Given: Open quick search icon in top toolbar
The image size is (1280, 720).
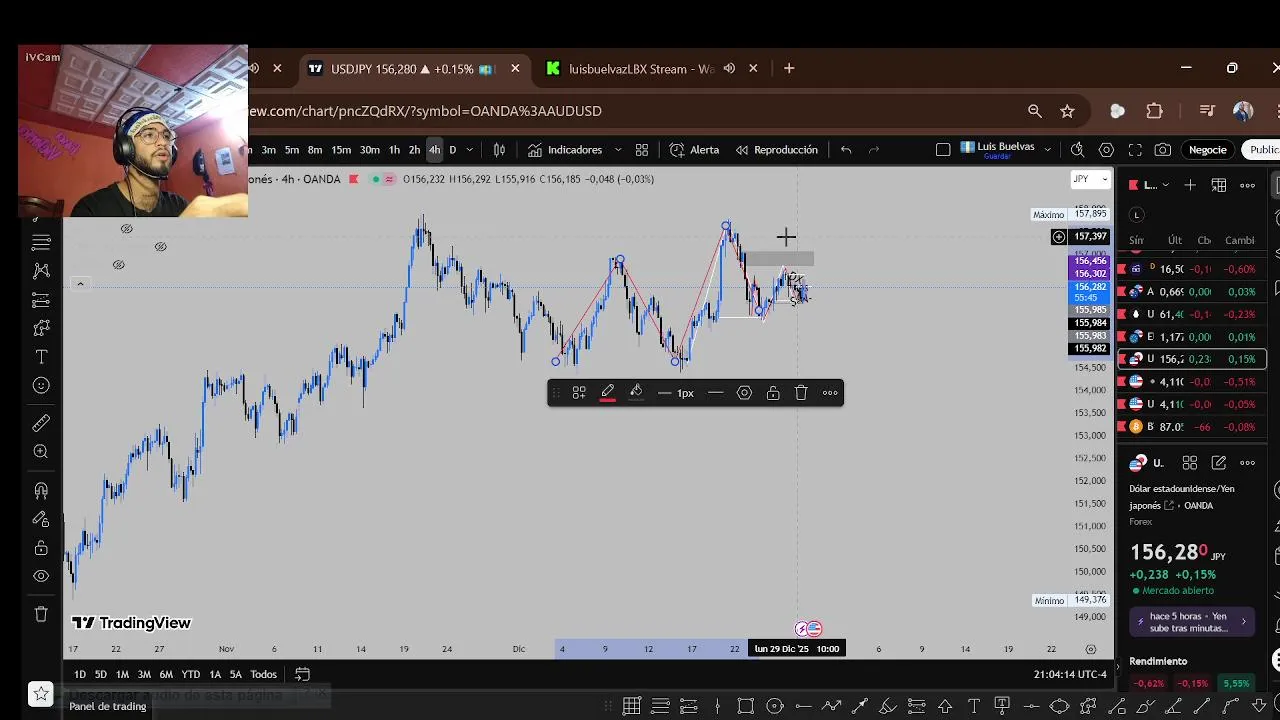Looking at the screenshot, I should point(1077,150).
